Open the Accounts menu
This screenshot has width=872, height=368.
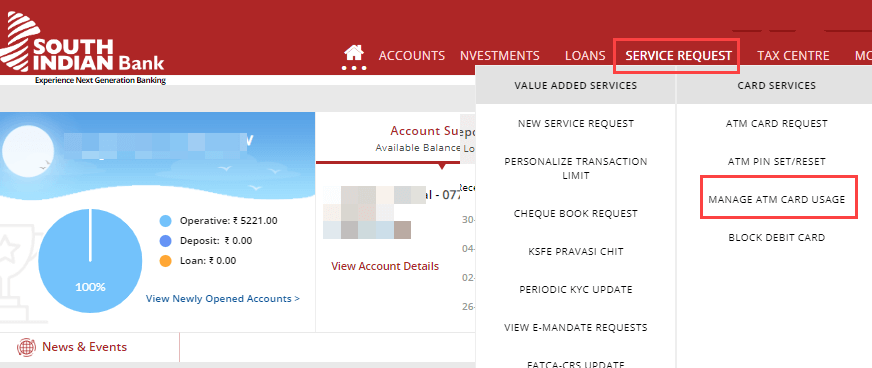(x=412, y=56)
